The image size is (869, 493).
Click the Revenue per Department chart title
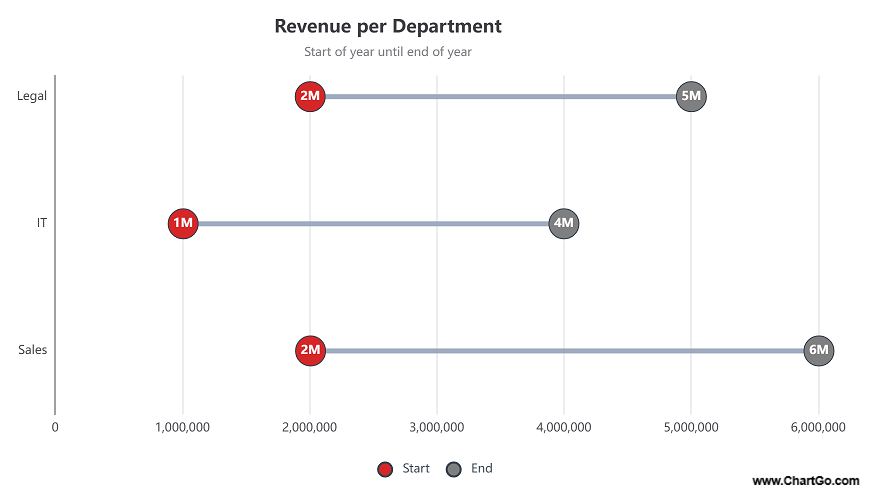[x=388, y=26]
